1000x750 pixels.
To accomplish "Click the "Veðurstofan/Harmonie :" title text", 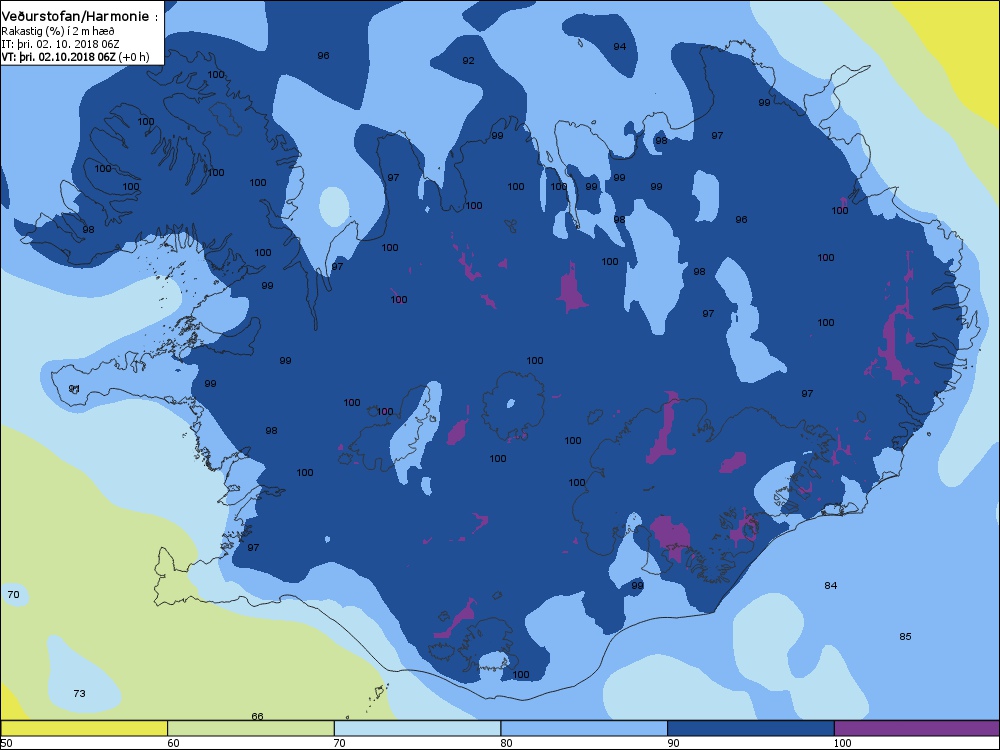I will [79, 17].
